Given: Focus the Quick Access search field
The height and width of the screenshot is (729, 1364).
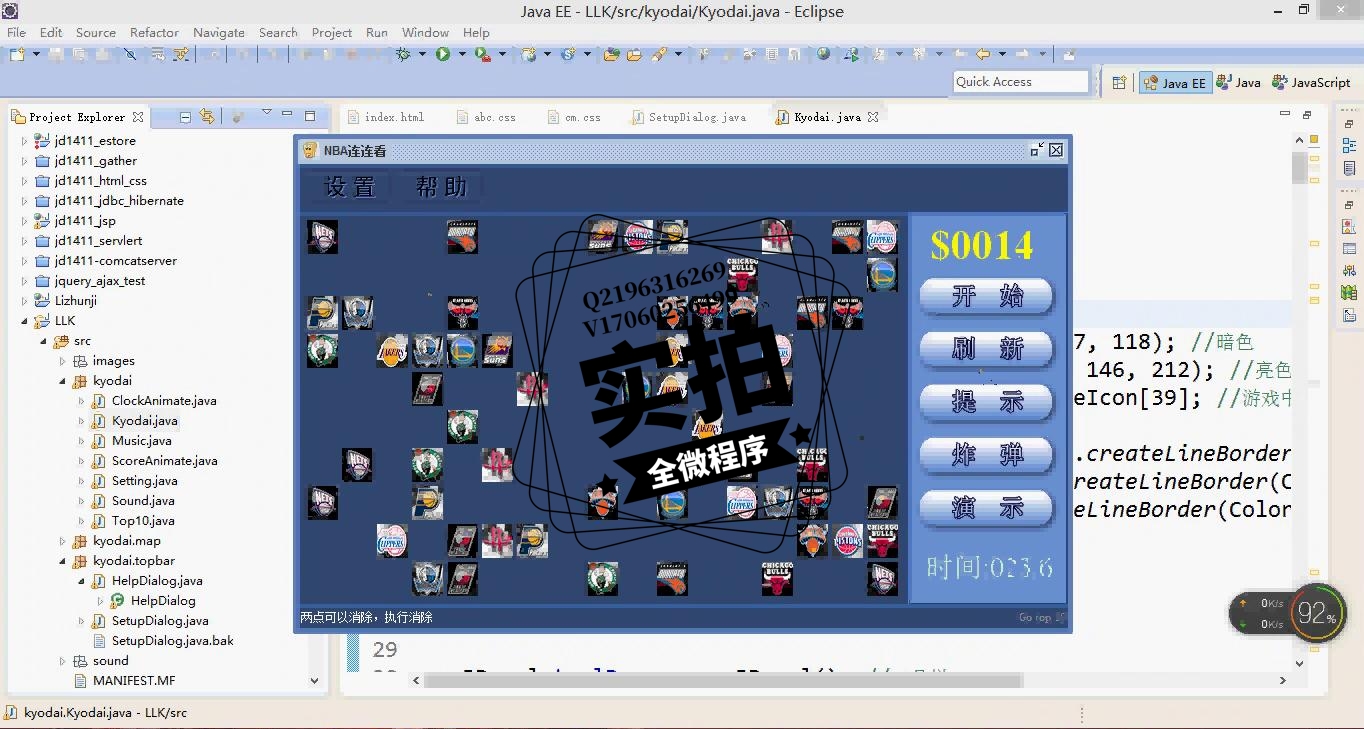Looking at the screenshot, I should coord(1021,82).
